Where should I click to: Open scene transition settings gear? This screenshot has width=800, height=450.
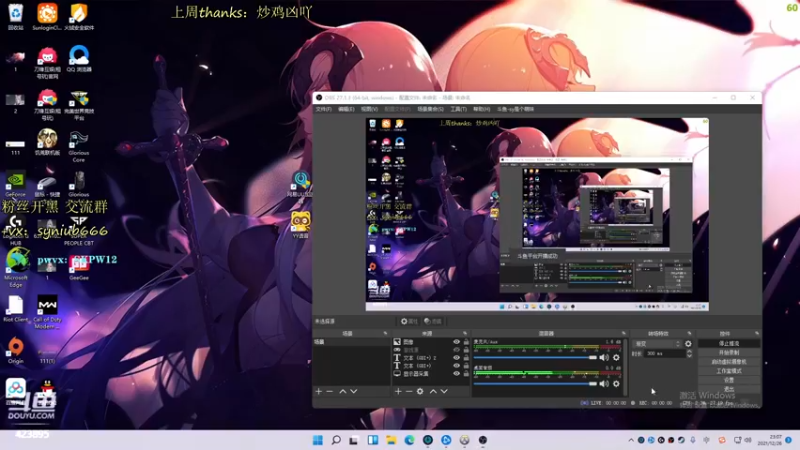point(688,344)
